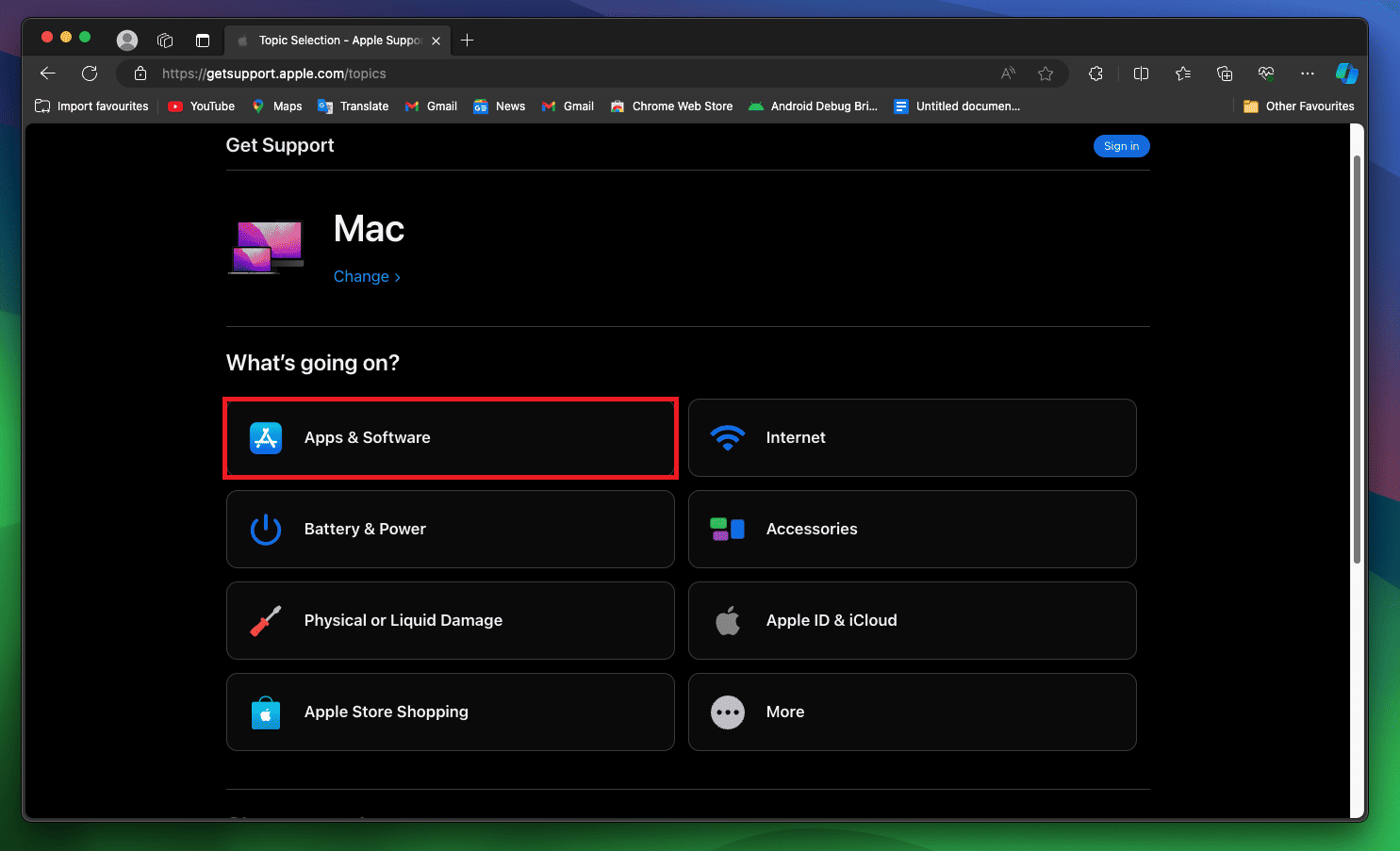Image resolution: width=1400 pixels, height=851 pixels.
Task: Click the browser back arrow
Action: coord(48,74)
